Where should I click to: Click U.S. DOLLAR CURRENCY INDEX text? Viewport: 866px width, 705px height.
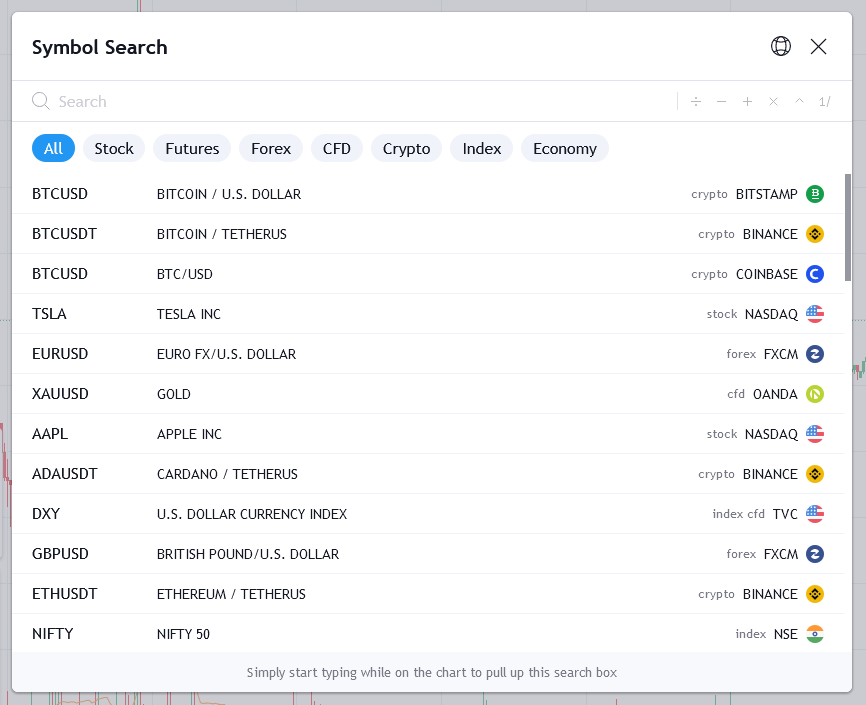point(252,514)
